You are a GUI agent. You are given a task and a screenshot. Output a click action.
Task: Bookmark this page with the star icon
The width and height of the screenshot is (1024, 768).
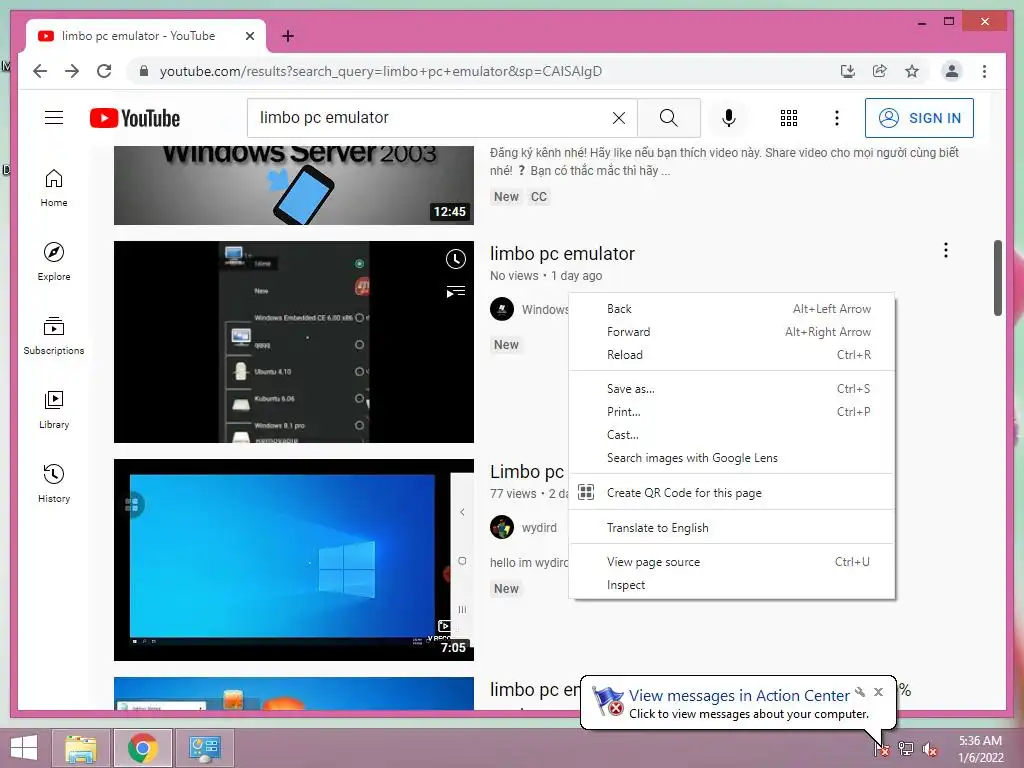[x=912, y=71]
